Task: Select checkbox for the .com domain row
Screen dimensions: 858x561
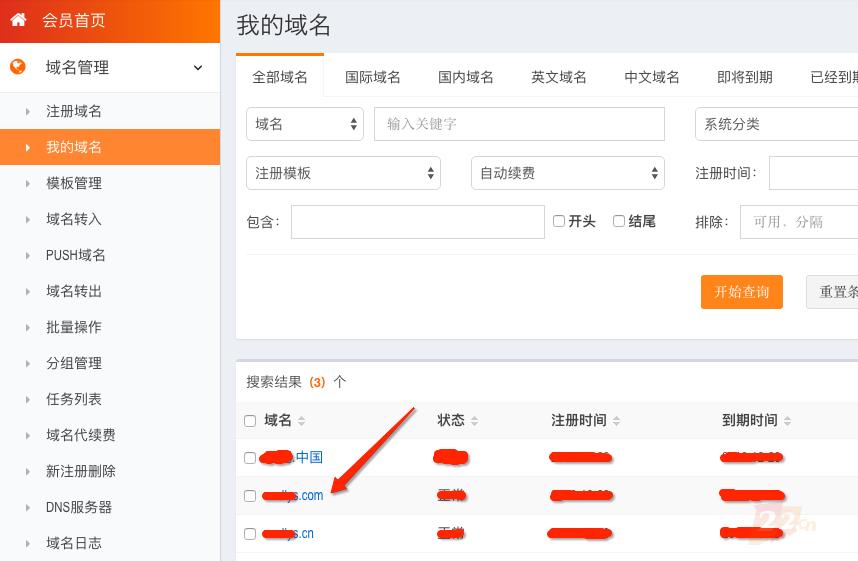Action: 250,496
